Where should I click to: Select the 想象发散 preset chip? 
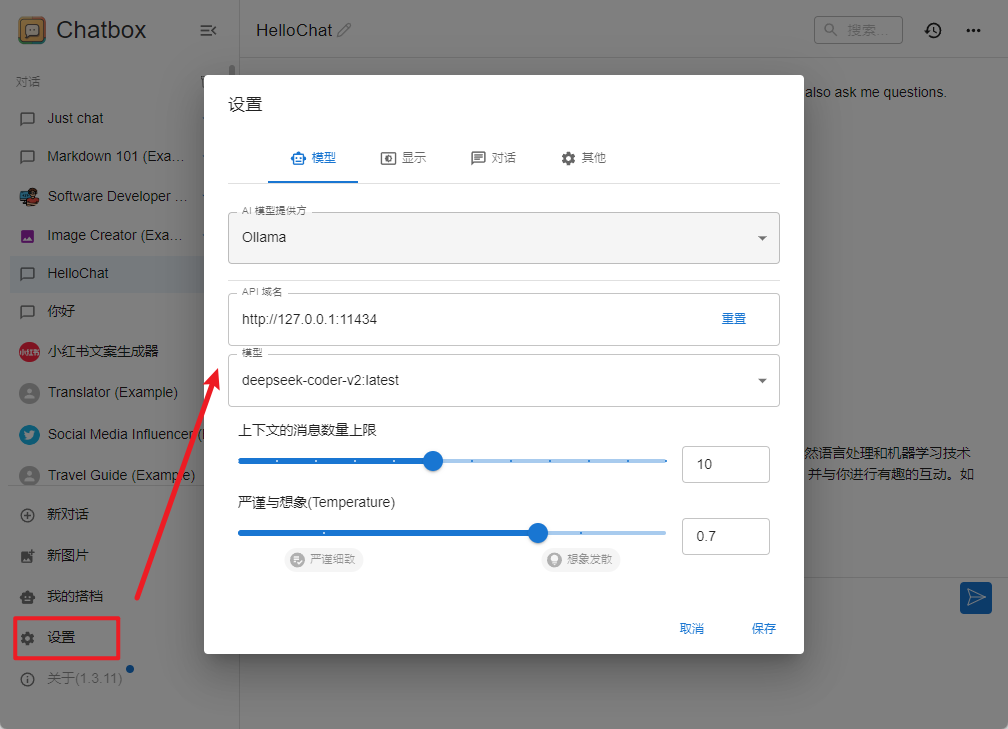click(x=581, y=559)
